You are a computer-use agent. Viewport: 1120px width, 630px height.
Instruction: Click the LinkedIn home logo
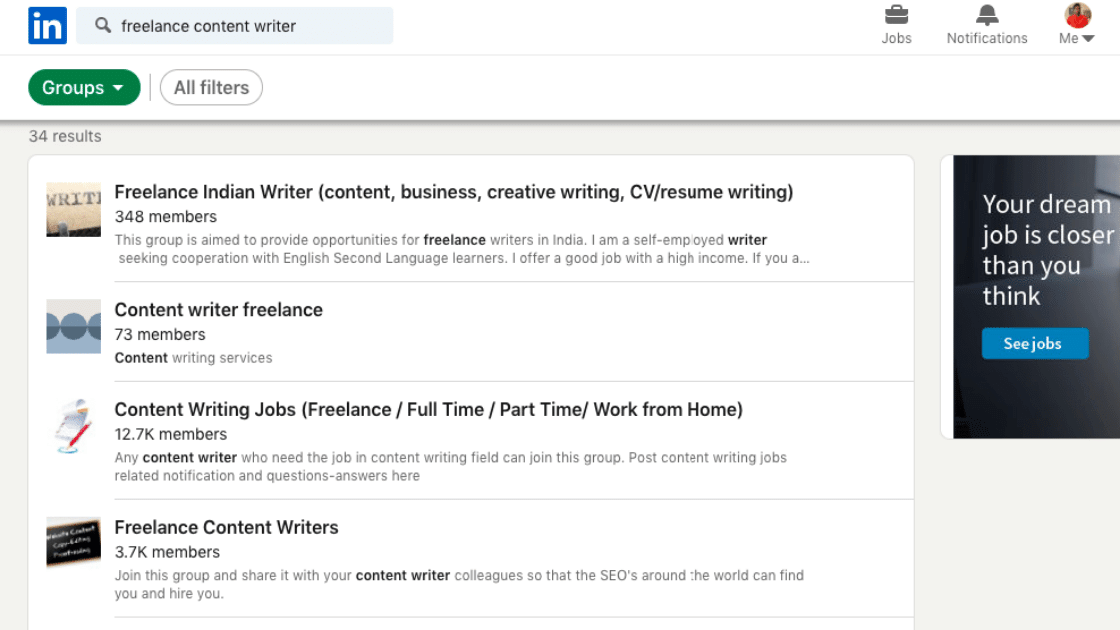click(x=47, y=25)
